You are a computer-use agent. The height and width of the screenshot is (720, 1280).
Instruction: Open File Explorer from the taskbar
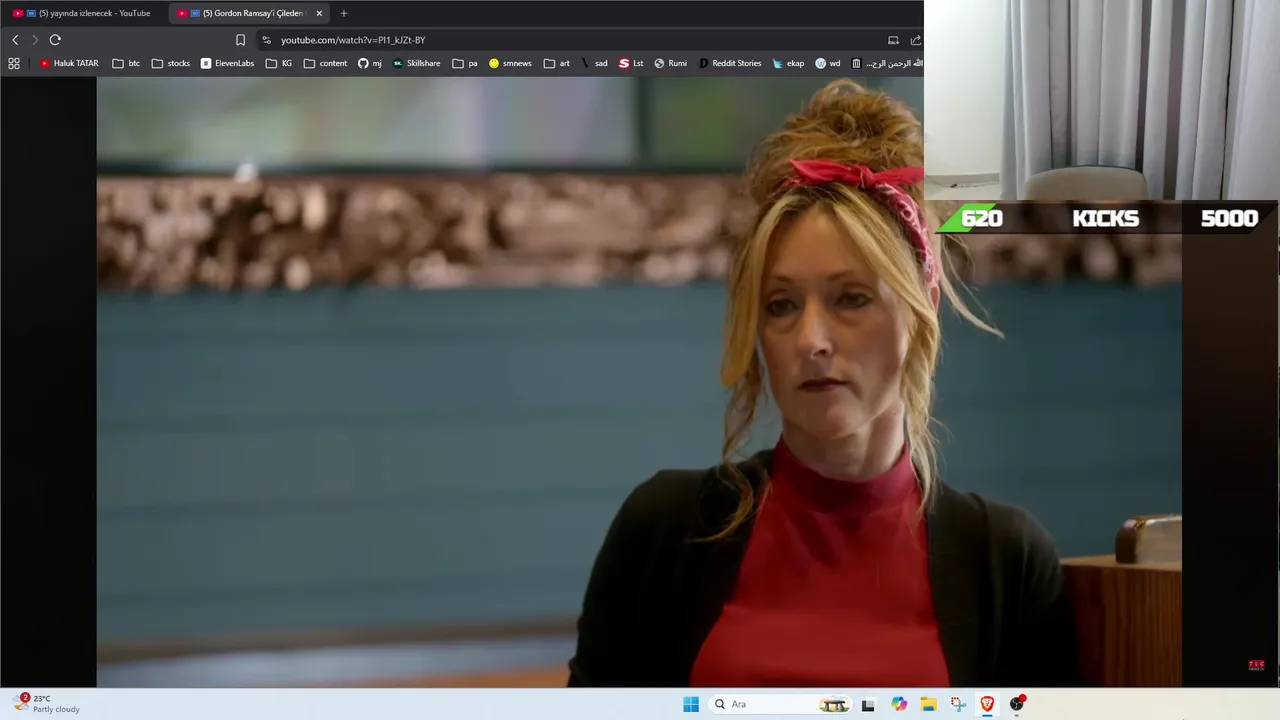coord(928,704)
